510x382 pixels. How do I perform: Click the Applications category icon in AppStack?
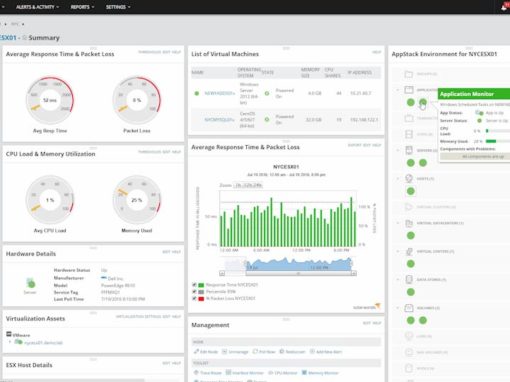pyautogui.click(x=409, y=90)
